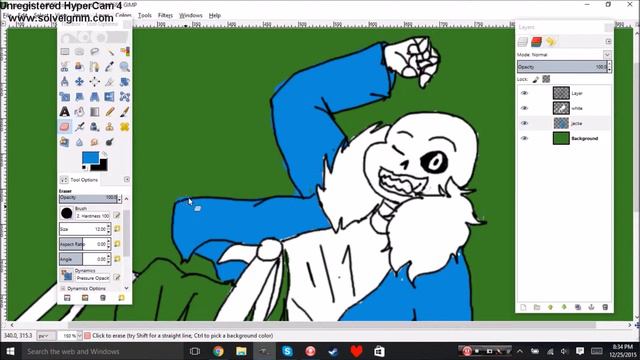Hide the white layer
The width and height of the screenshot is (640, 360).
click(524, 108)
